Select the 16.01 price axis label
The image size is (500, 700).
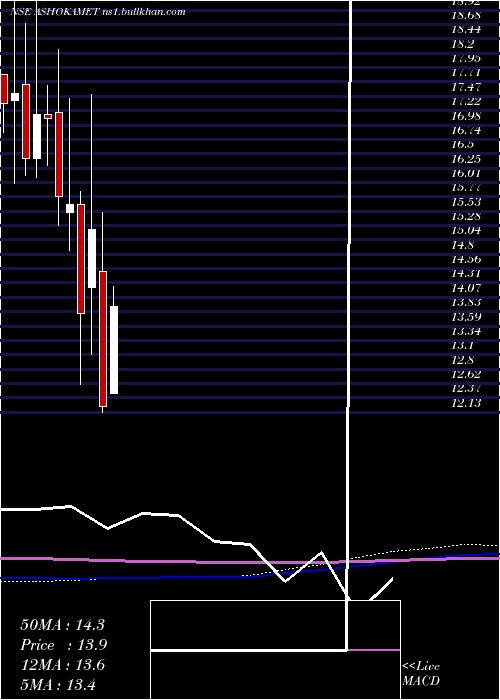click(466, 173)
